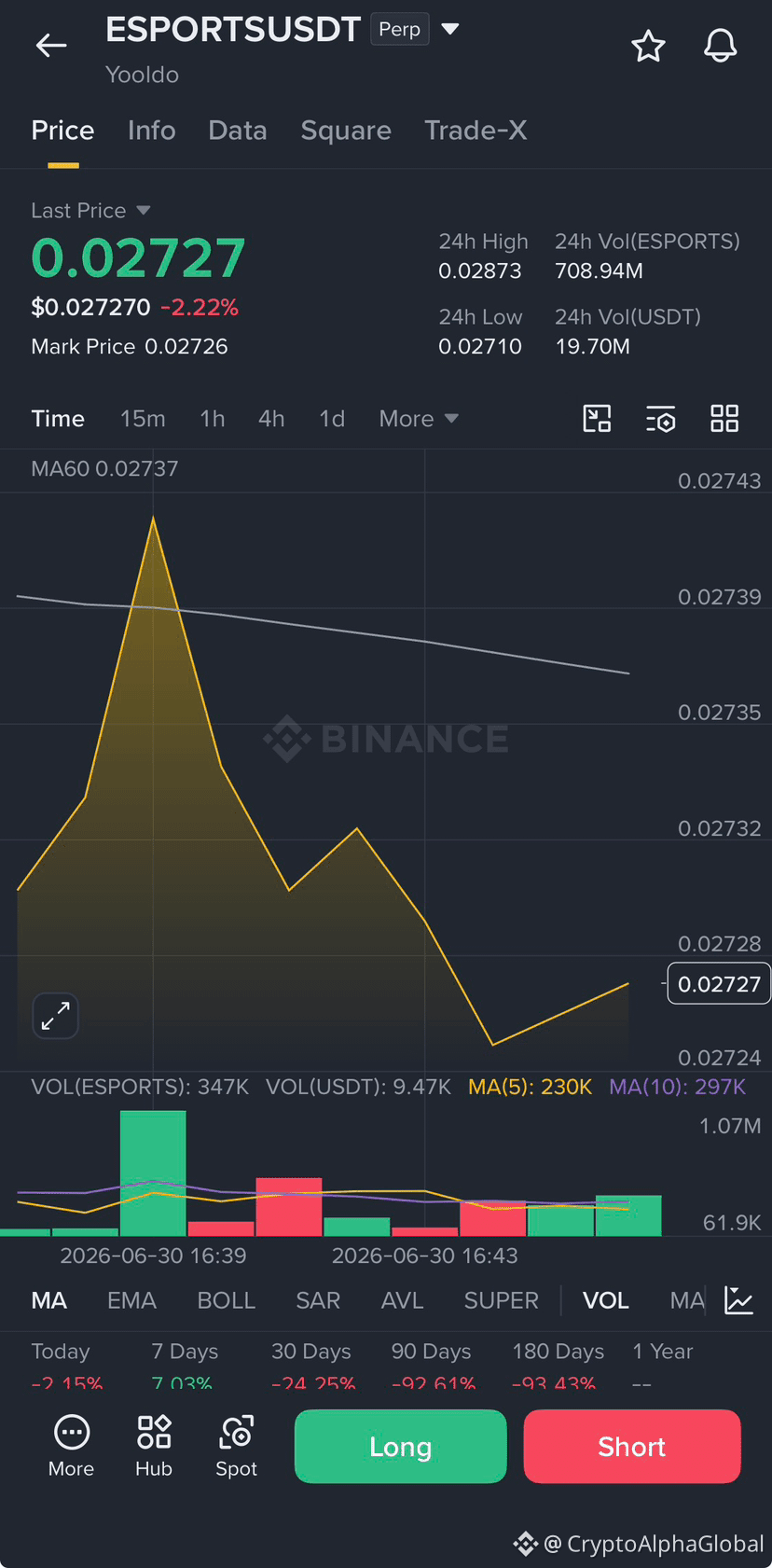Open the chart drawing tools icon
This screenshot has width=772, height=1568.
(x=597, y=419)
